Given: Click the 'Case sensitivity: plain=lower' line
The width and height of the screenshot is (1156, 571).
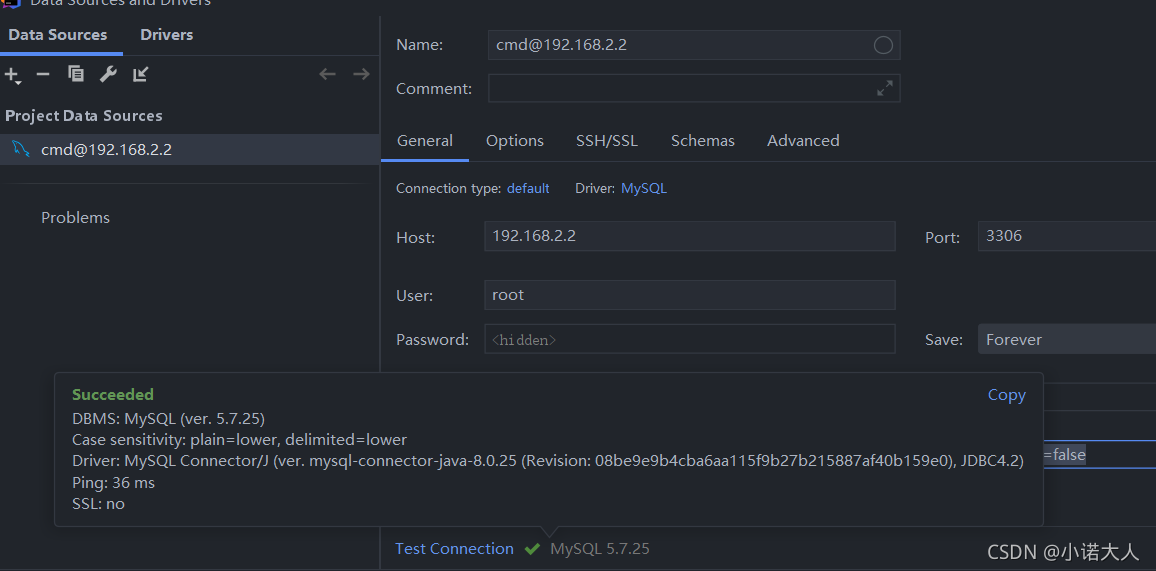Looking at the screenshot, I should pyautogui.click(x=239, y=440).
